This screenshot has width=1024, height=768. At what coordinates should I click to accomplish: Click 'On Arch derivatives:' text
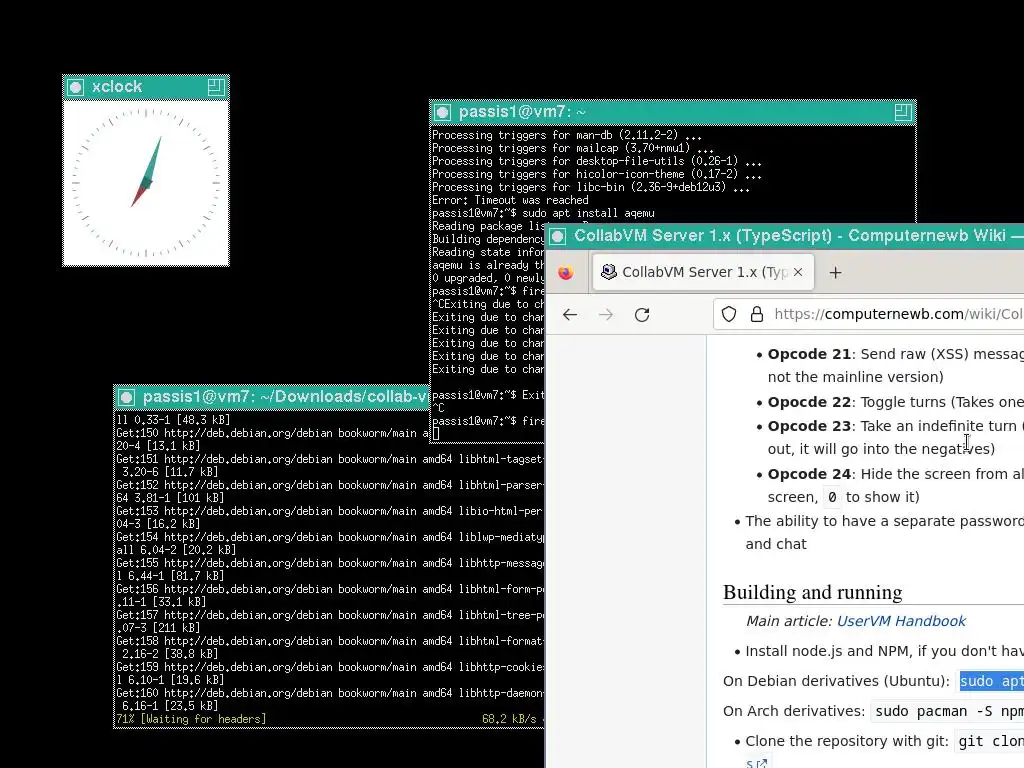point(793,711)
